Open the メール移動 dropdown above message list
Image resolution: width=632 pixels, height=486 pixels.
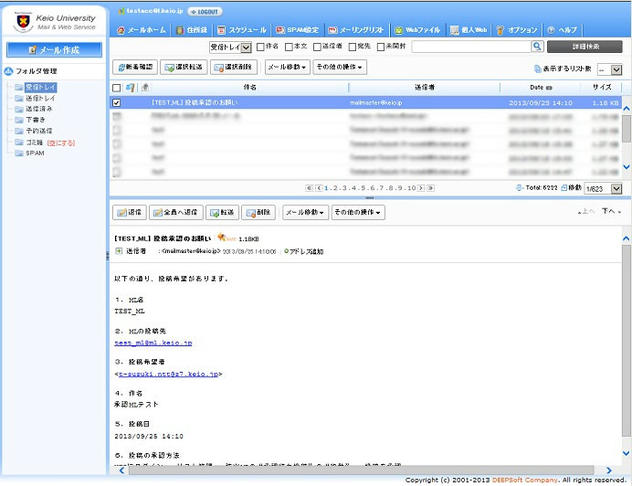point(286,68)
